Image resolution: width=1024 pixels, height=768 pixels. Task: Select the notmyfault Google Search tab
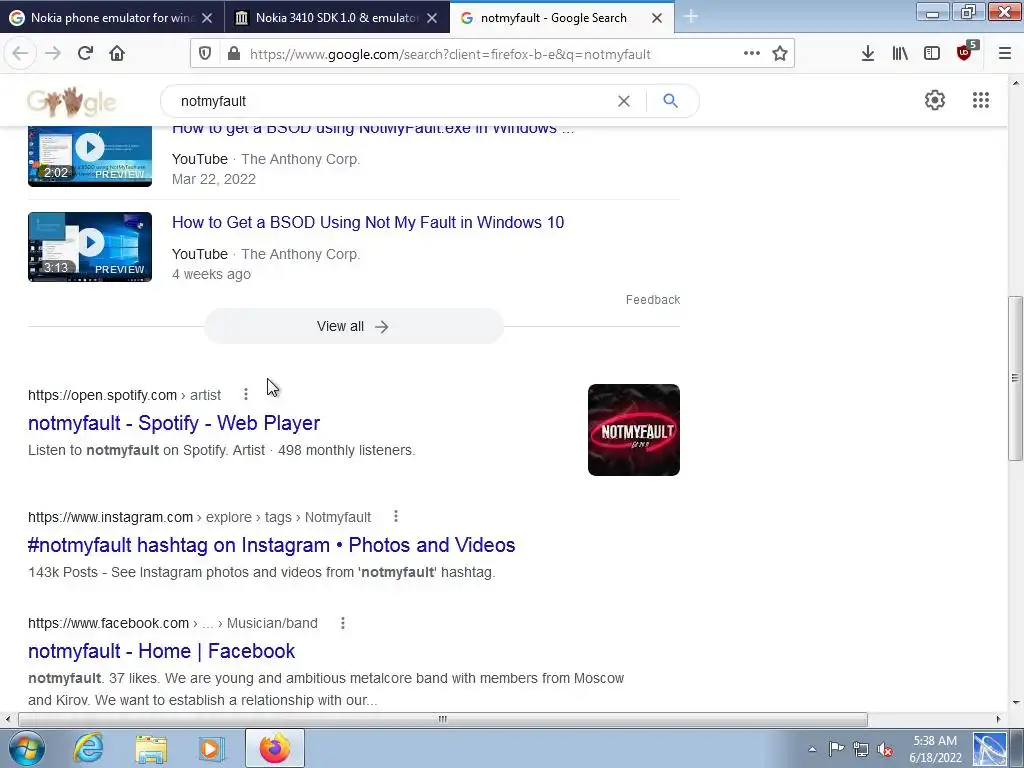tap(554, 18)
